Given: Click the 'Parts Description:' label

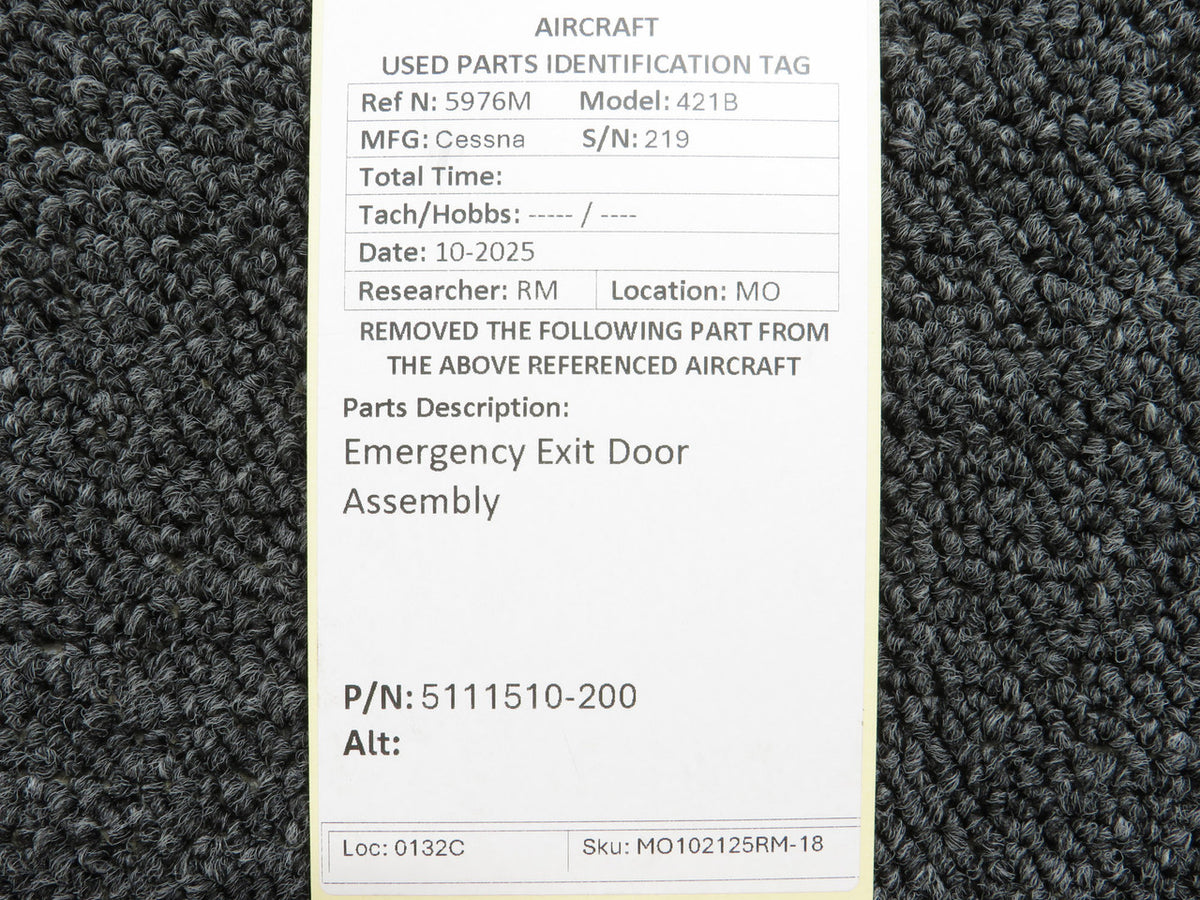Looking at the screenshot, I should tap(456, 408).
